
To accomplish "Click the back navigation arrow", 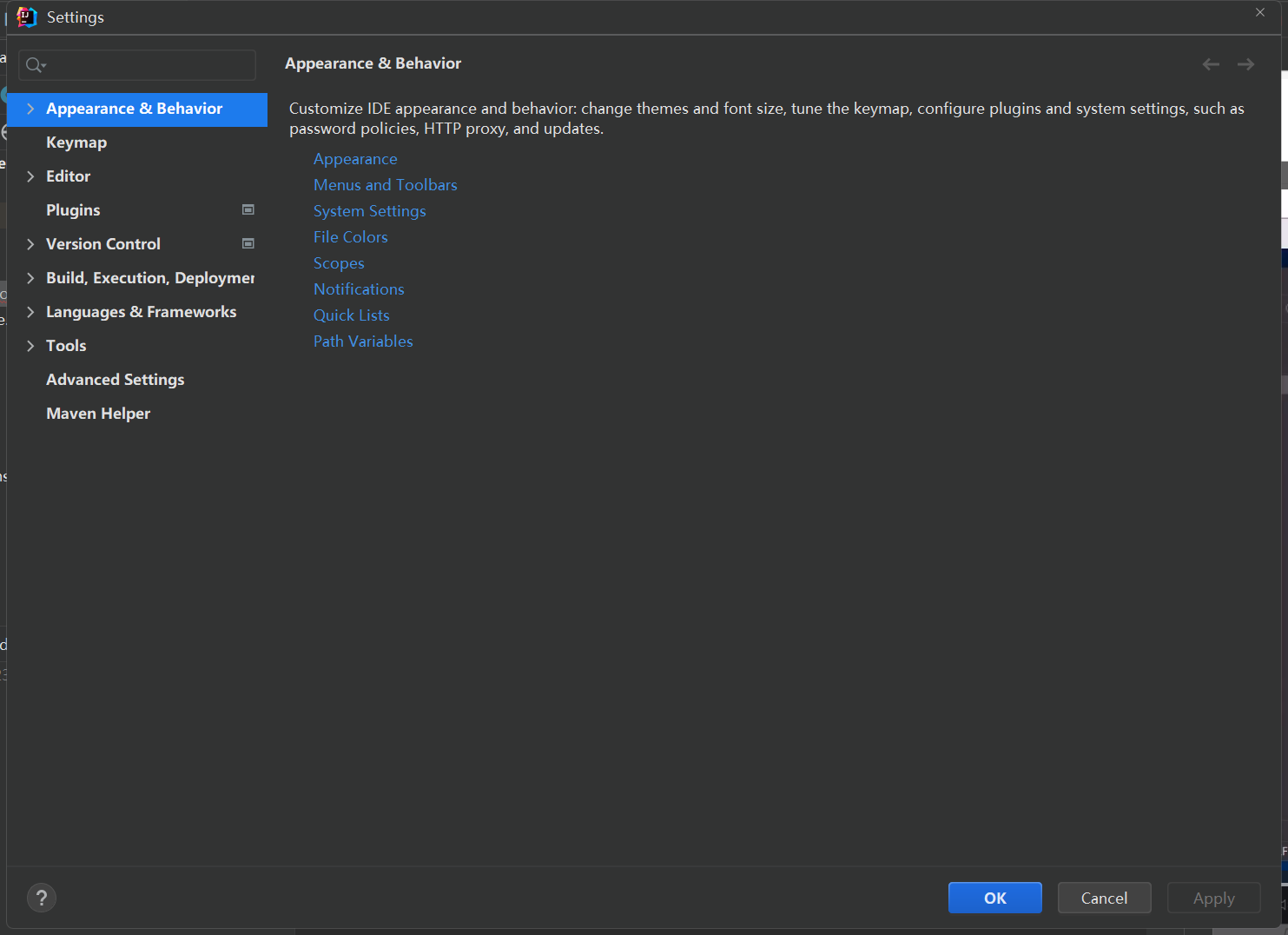I will [x=1211, y=64].
